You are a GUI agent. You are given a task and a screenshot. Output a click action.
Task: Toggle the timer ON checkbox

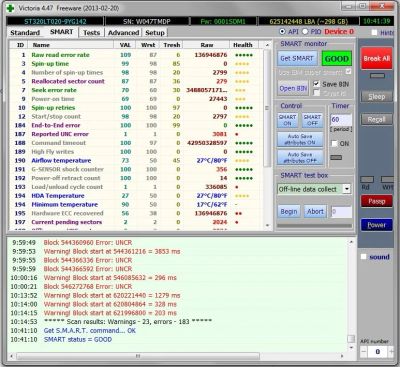pyautogui.click(x=334, y=143)
